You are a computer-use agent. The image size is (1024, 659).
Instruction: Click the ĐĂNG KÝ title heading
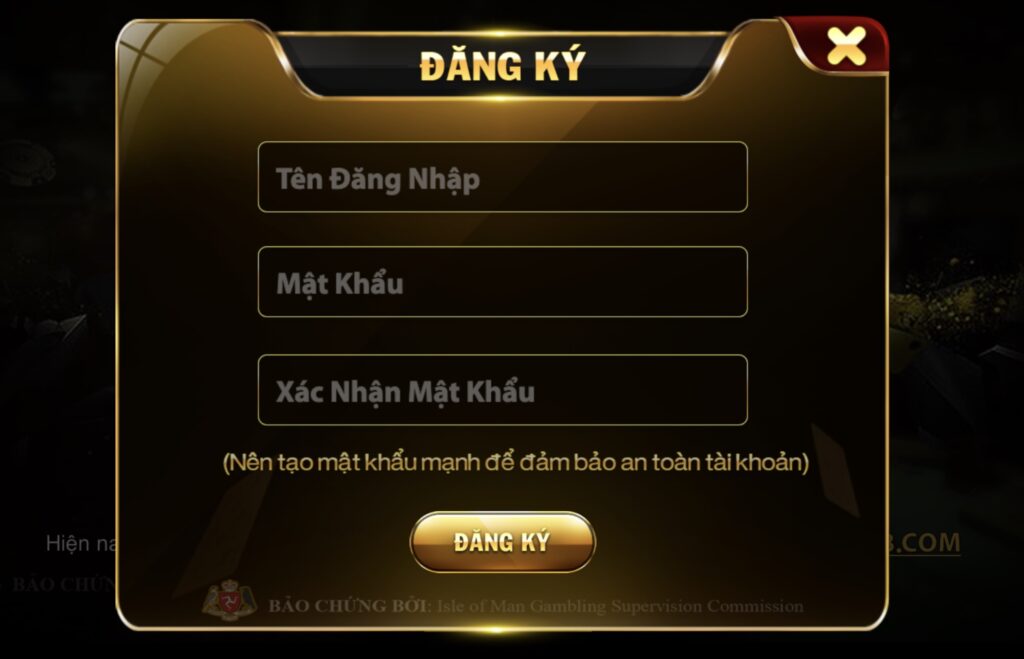point(502,66)
